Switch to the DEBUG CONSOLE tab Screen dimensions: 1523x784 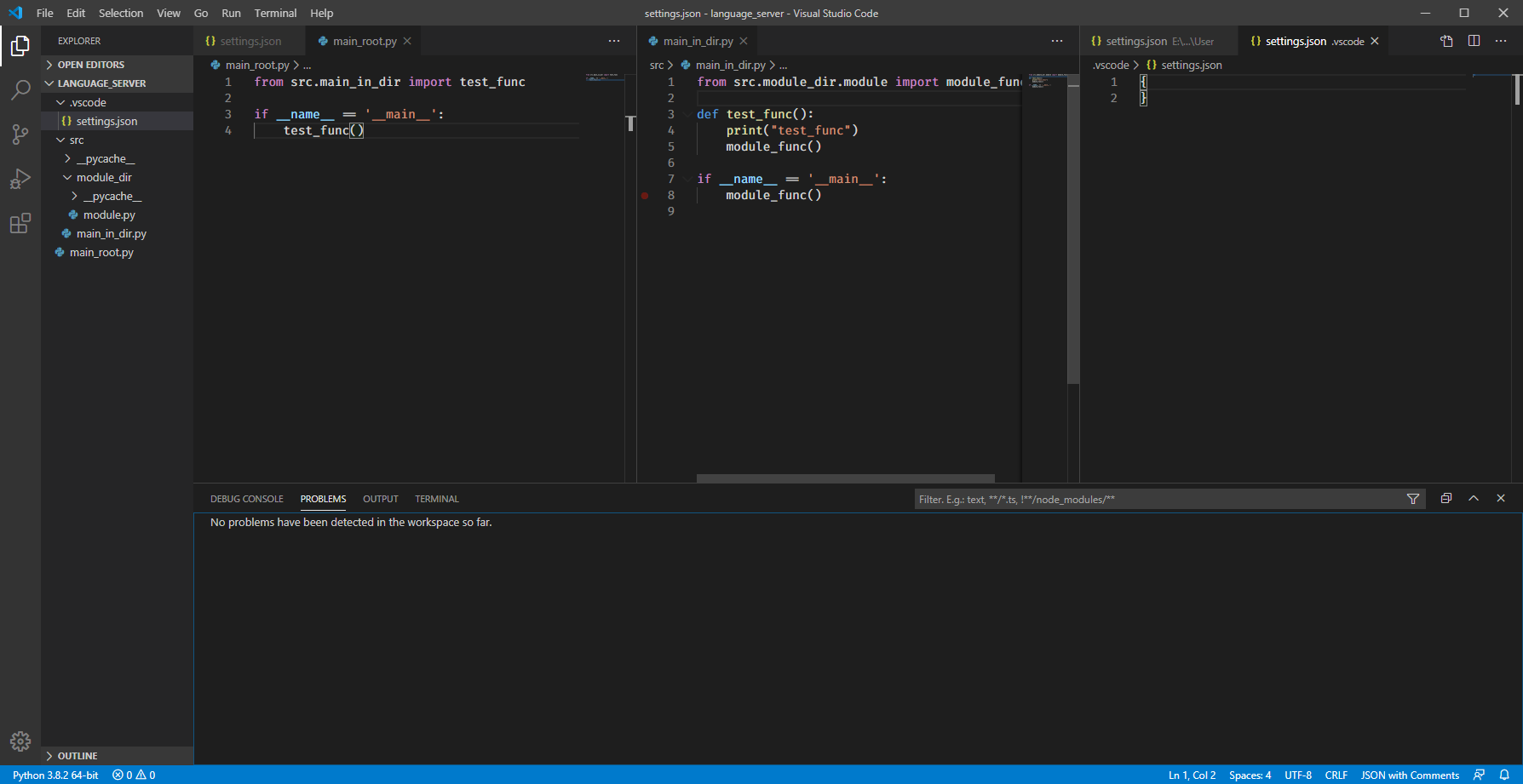246,498
